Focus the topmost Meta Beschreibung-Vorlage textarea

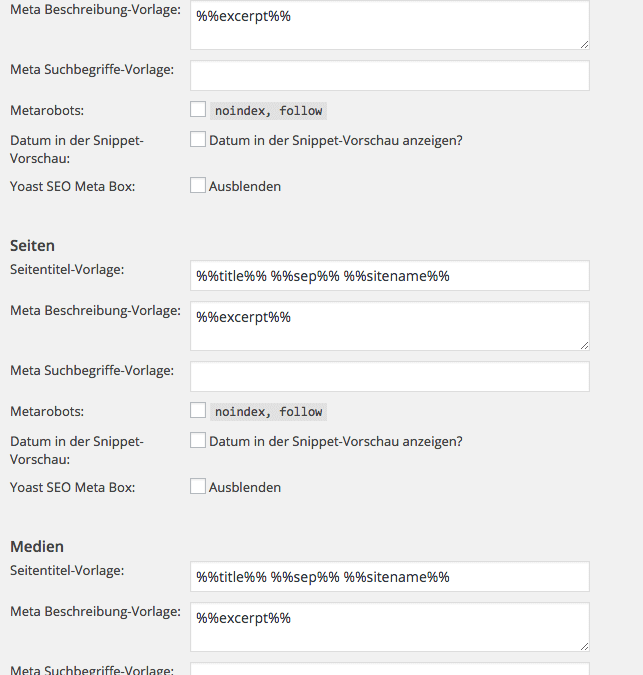(x=389, y=25)
